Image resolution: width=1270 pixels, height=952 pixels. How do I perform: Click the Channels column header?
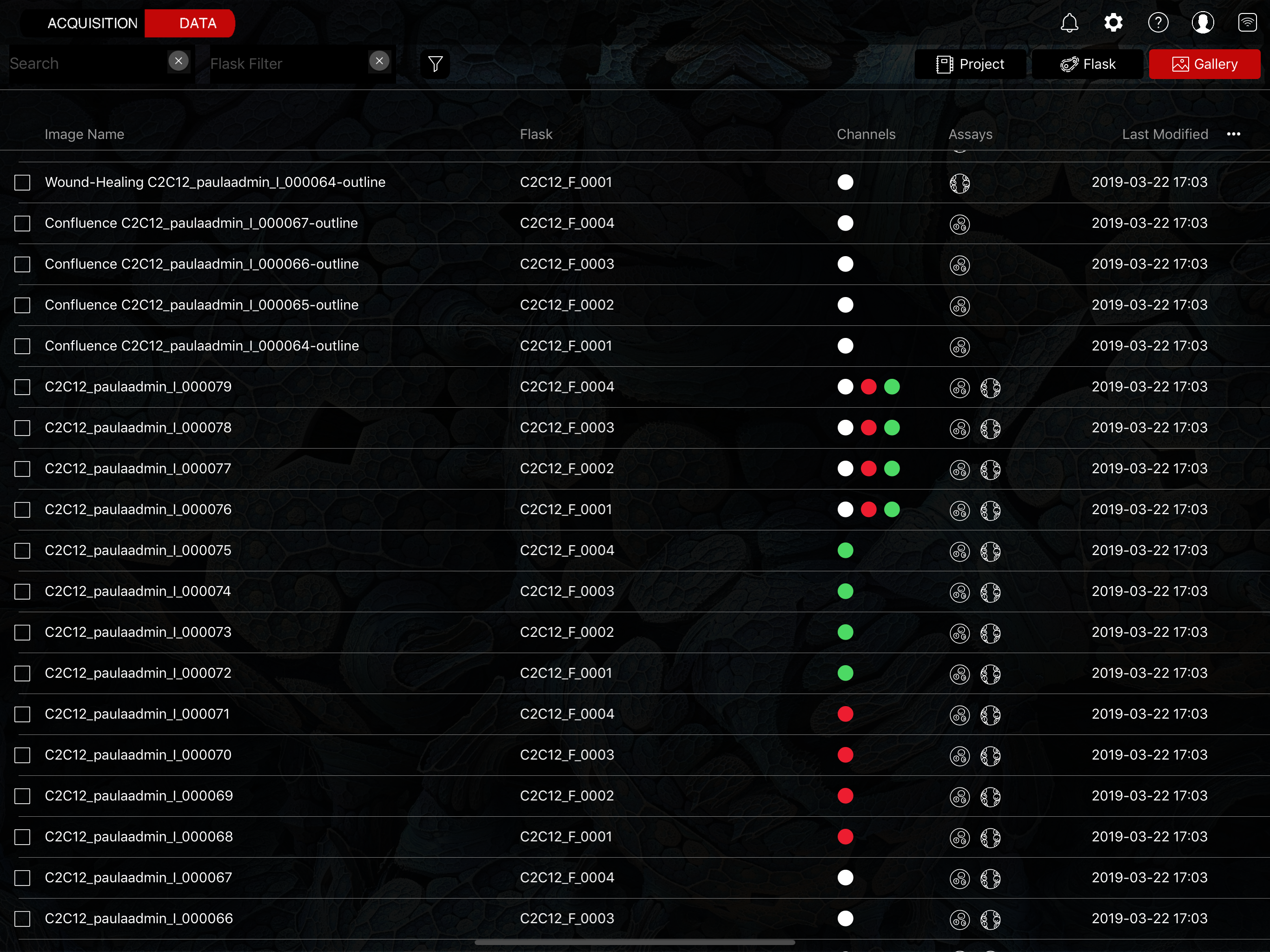pos(866,134)
